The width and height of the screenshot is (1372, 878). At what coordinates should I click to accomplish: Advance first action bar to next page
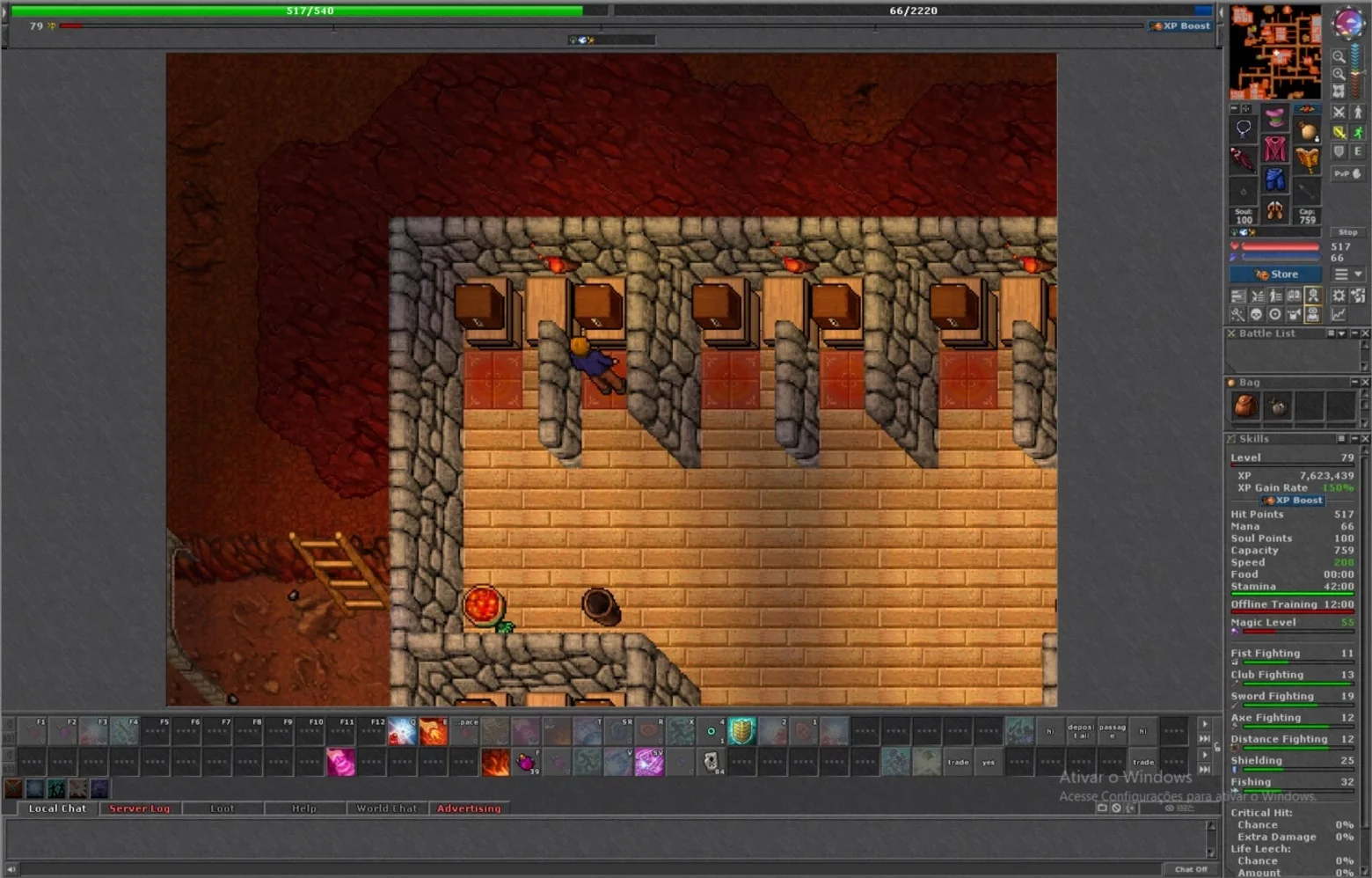click(1204, 724)
